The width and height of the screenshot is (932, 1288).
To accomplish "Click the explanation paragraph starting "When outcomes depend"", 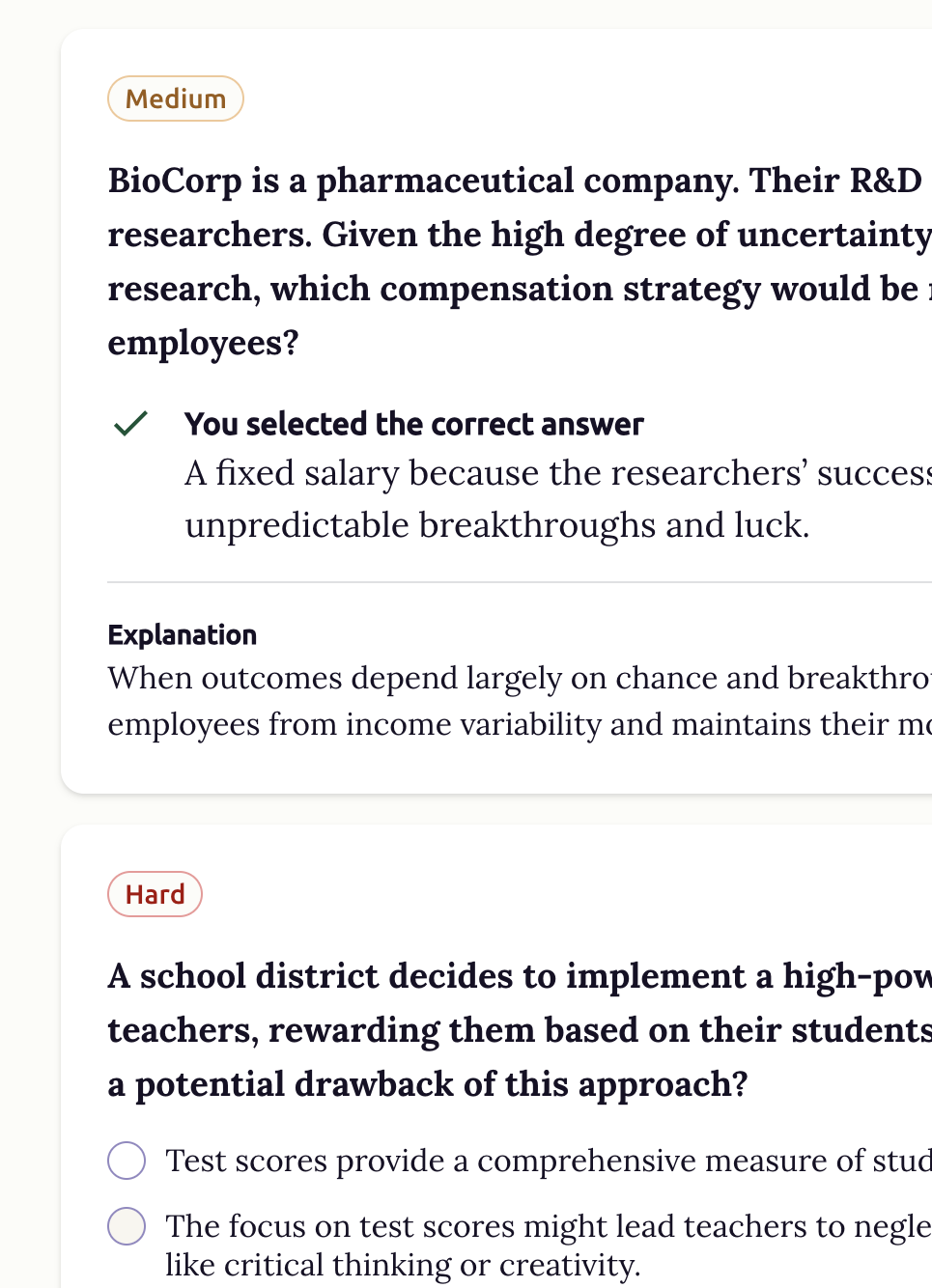I will coord(519,679).
